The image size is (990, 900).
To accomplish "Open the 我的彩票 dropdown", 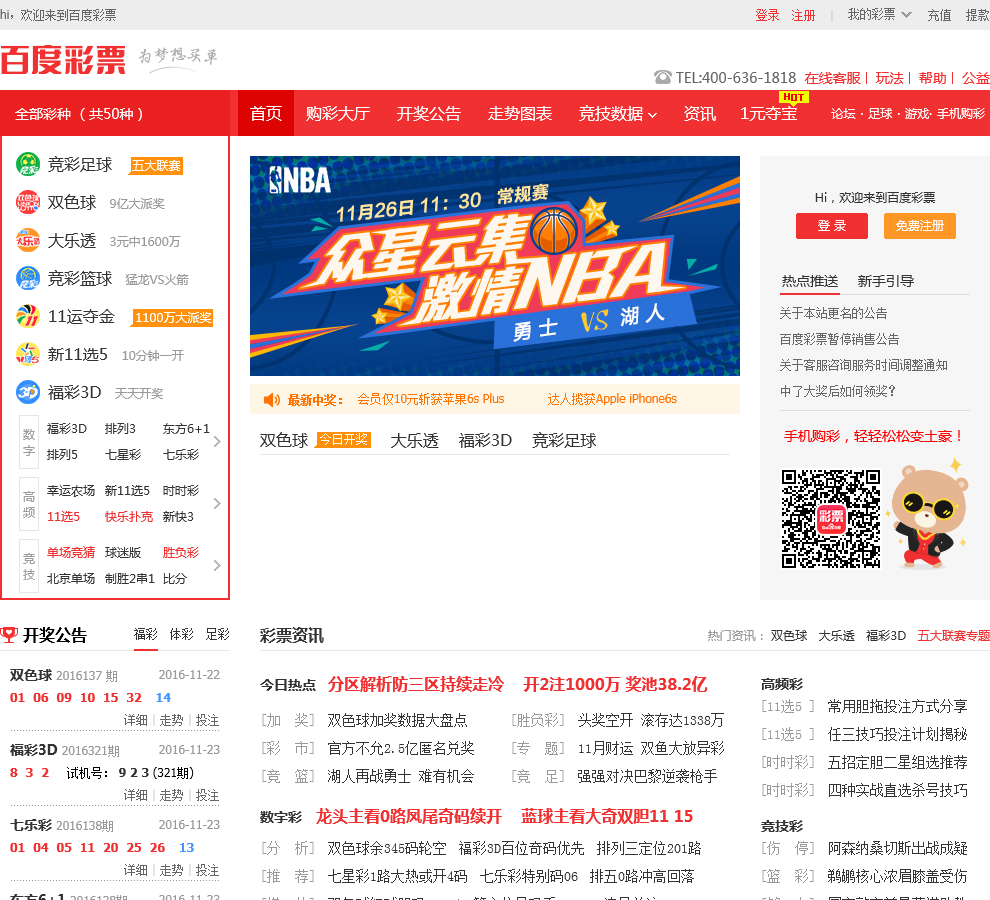I will (879, 15).
